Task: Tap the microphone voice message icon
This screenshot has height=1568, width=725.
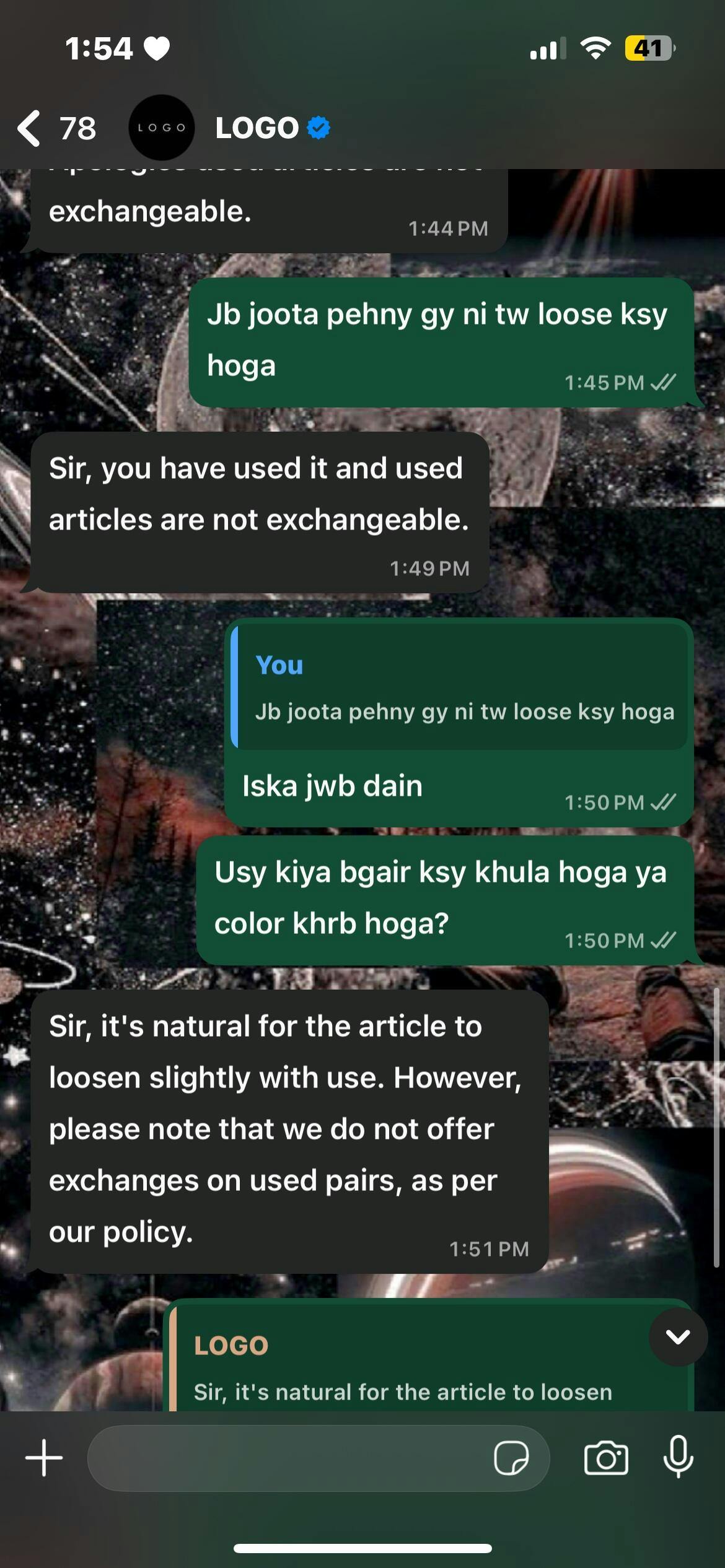Action: pyautogui.click(x=679, y=1457)
